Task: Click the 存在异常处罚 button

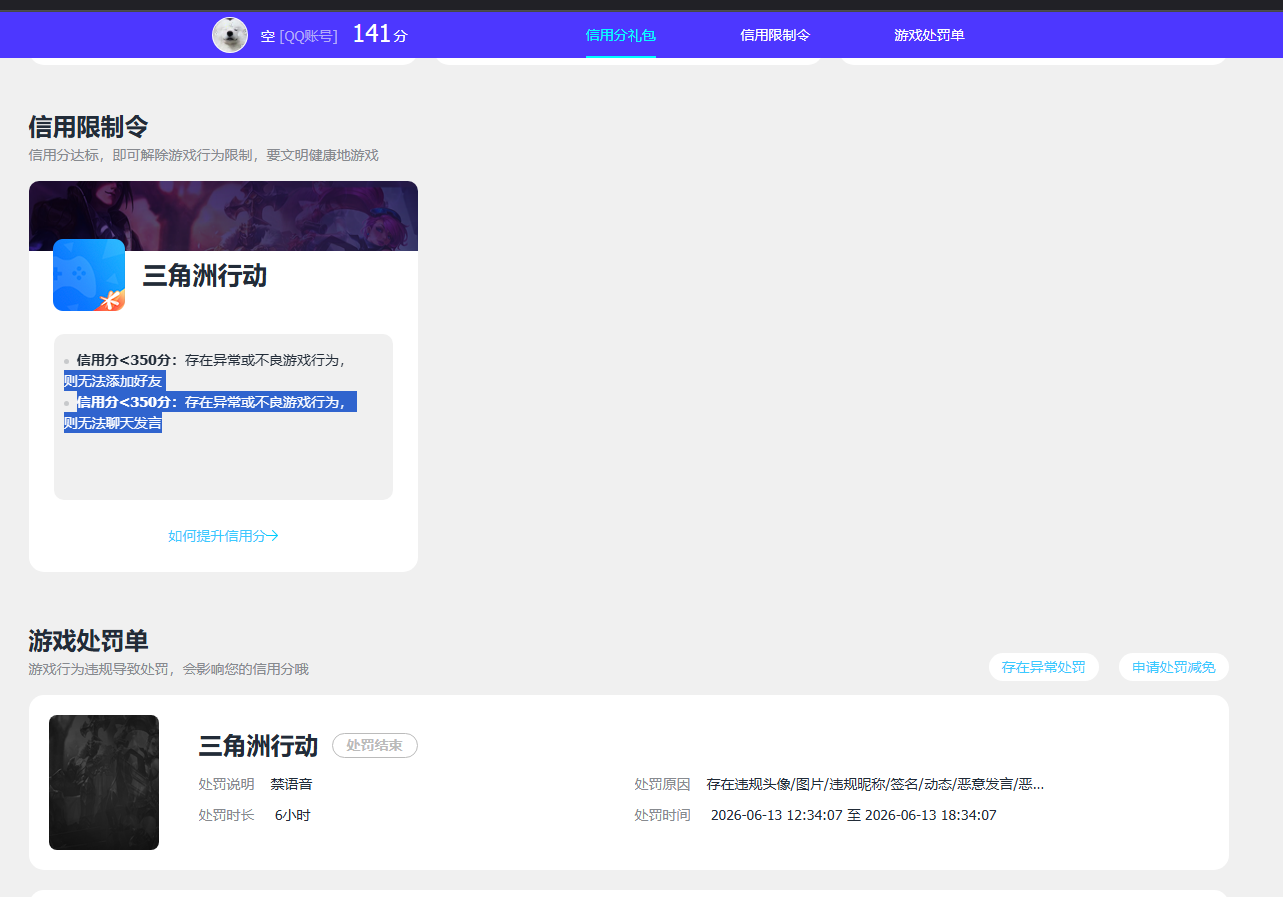Action: 1043,667
